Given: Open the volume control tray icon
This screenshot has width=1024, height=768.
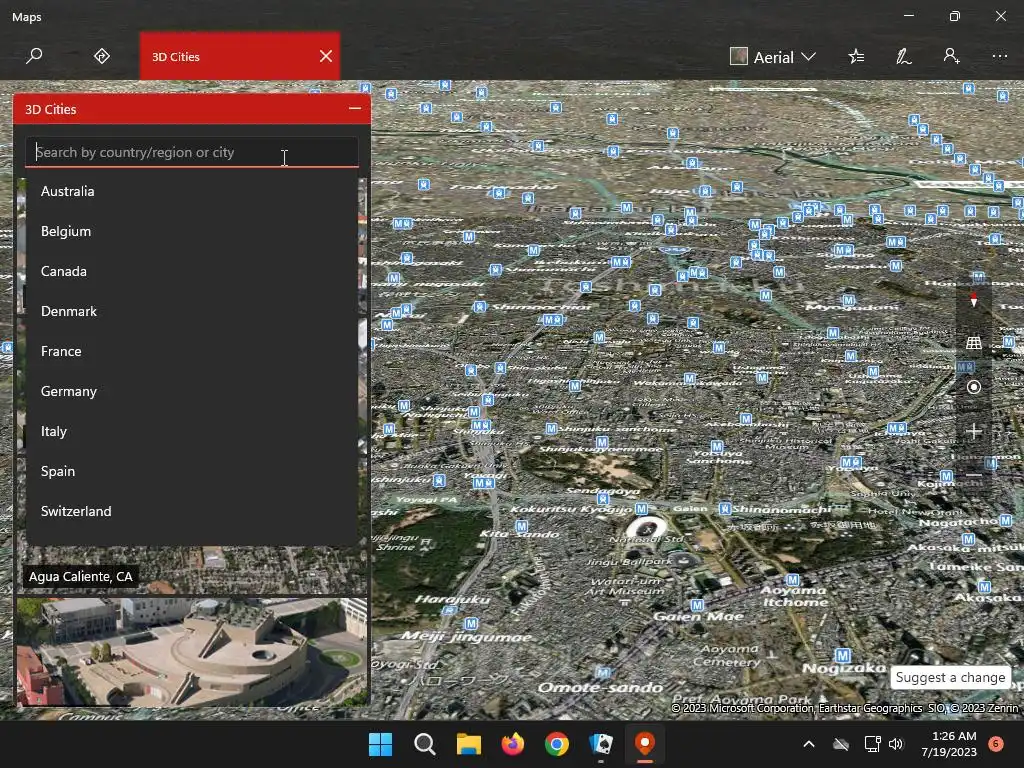Looking at the screenshot, I should (x=896, y=744).
